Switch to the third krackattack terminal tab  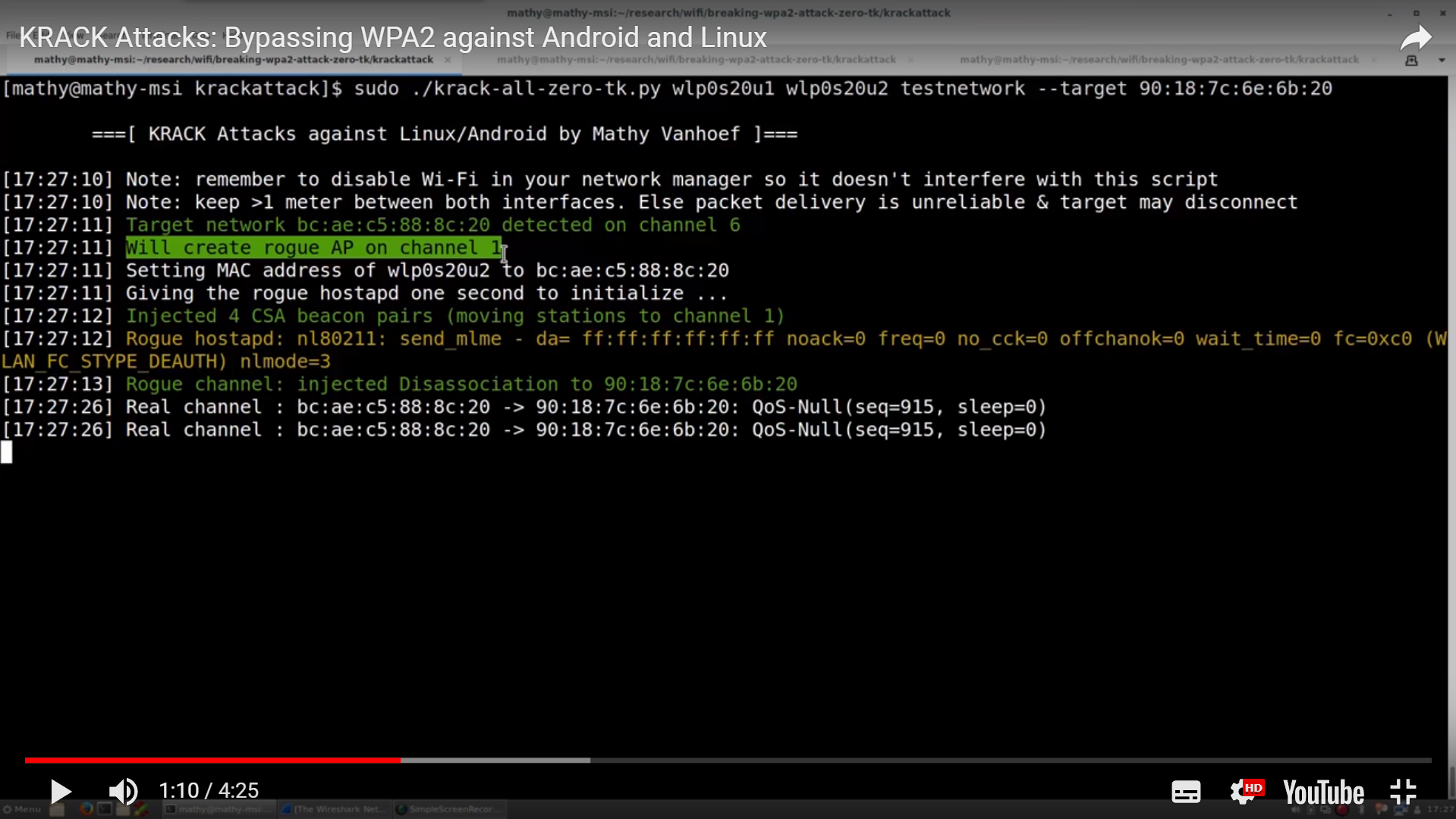click(x=1159, y=60)
